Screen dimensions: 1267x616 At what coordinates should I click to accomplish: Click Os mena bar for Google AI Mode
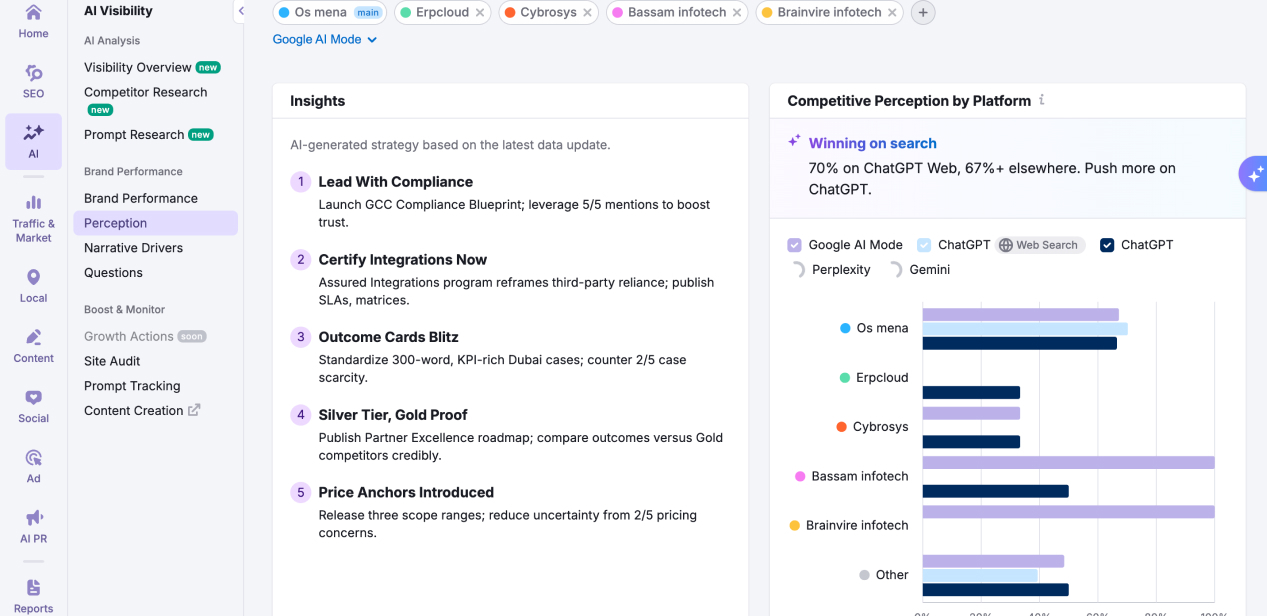pos(1020,314)
